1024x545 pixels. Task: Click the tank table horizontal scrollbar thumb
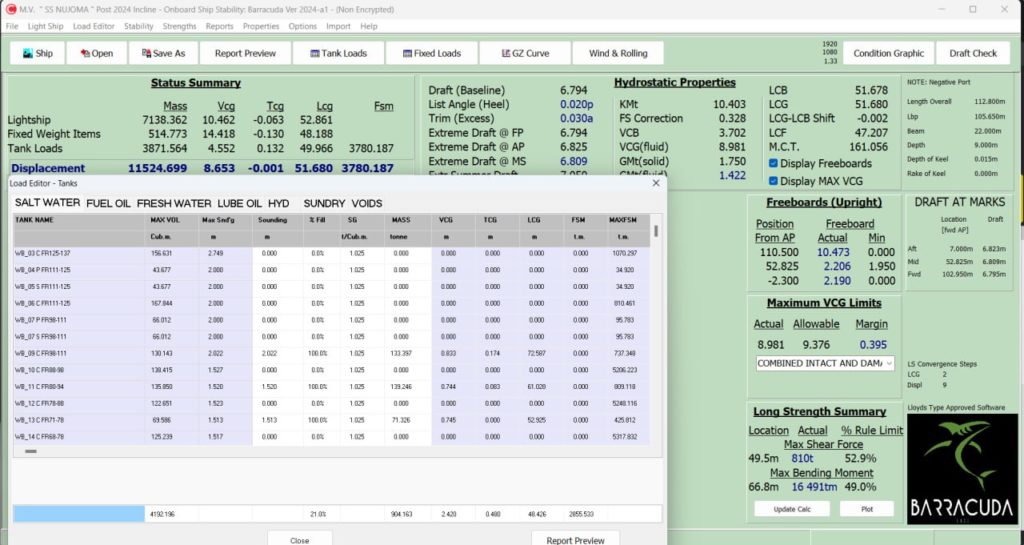click(31, 451)
